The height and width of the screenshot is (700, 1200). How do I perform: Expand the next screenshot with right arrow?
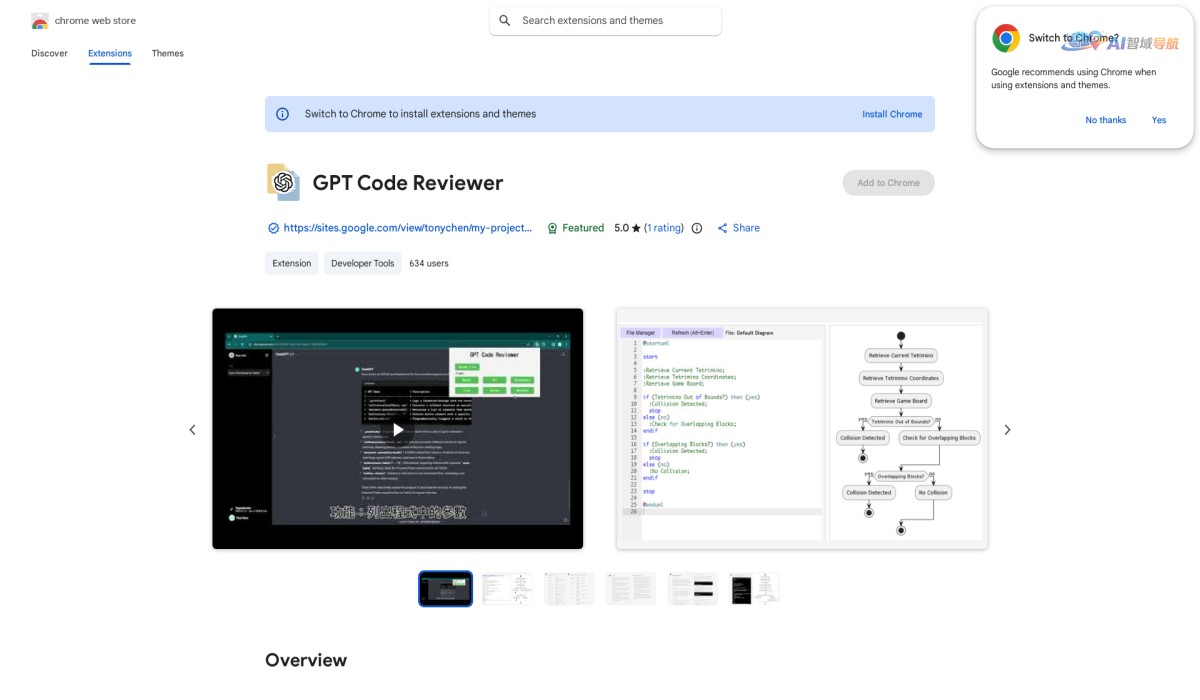pos(1008,429)
